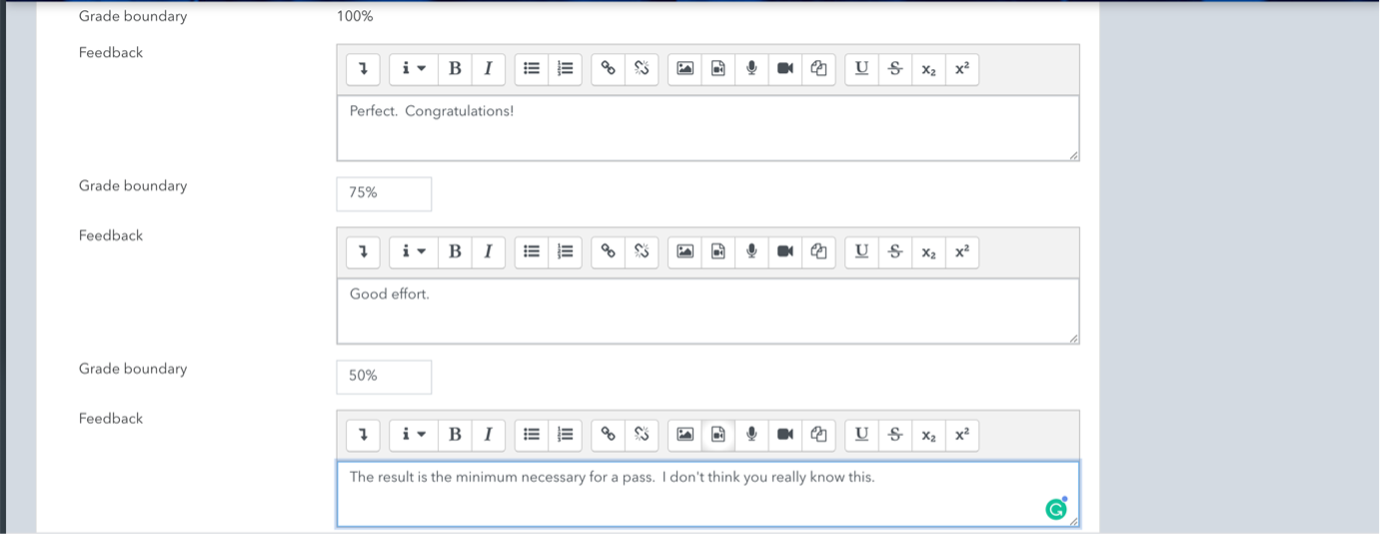Edit the 50% grade boundary field
This screenshot has height=537, width=1384.
[x=384, y=377]
